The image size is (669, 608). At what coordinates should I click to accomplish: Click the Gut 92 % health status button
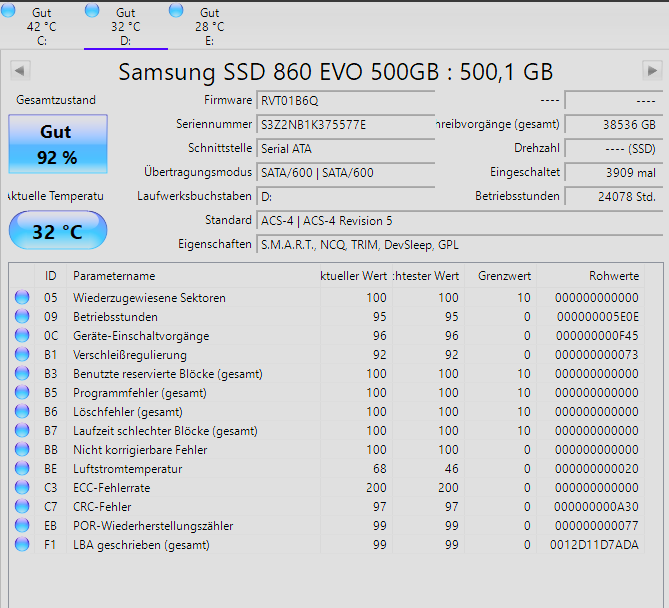pyautogui.click(x=58, y=144)
